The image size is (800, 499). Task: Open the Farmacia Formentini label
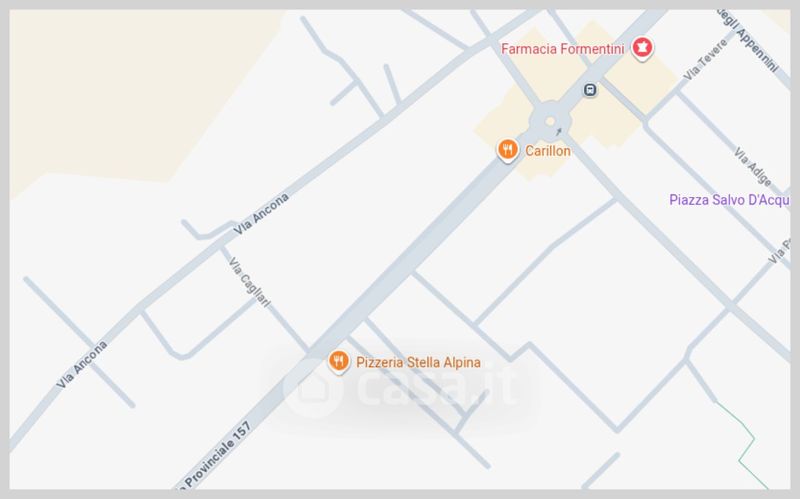(562, 49)
